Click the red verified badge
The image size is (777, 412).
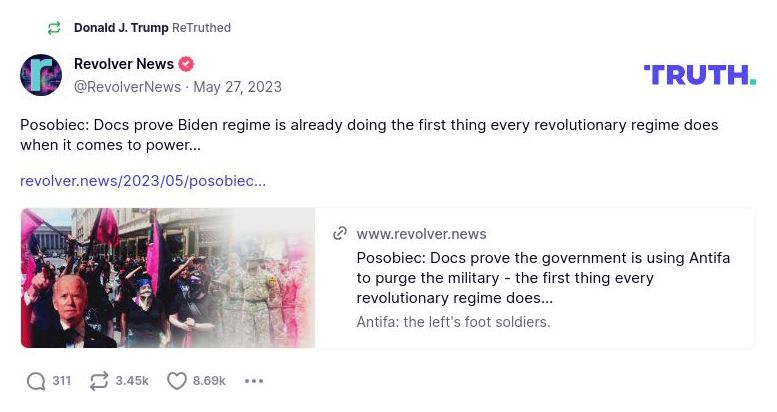coord(186,64)
